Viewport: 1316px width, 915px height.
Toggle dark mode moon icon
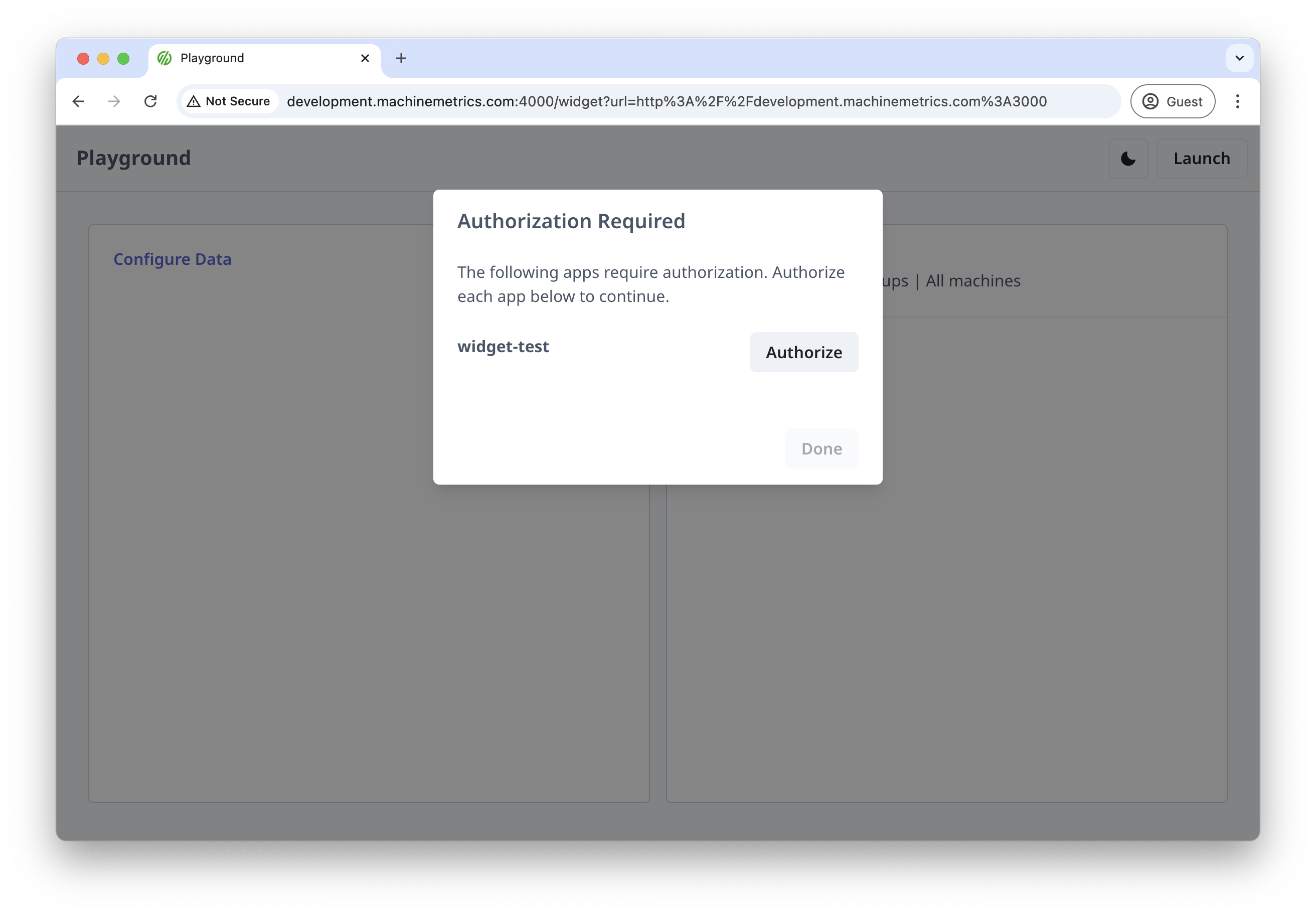[1127, 158]
